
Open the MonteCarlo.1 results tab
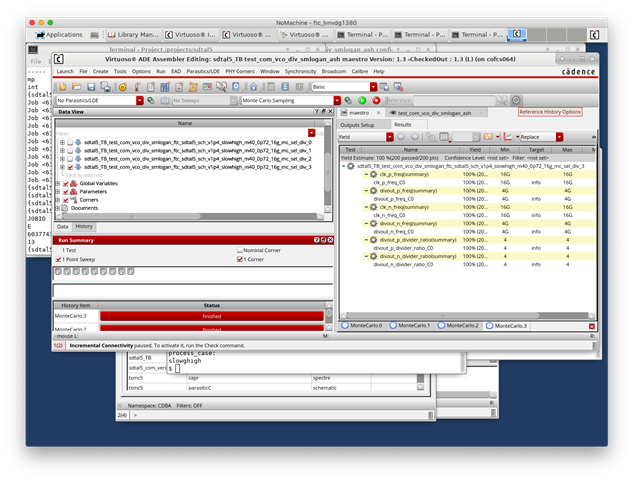tap(411, 326)
